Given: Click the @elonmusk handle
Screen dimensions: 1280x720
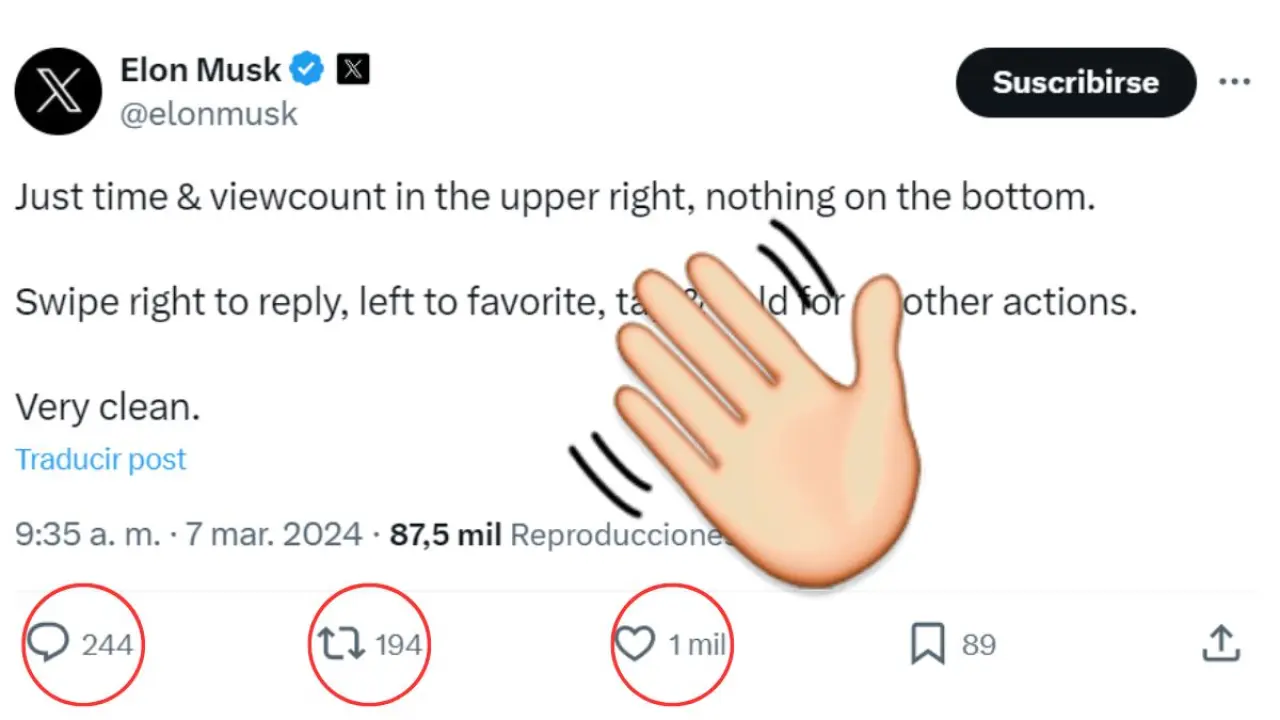Looking at the screenshot, I should pyautogui.click(x=208, y=114).
